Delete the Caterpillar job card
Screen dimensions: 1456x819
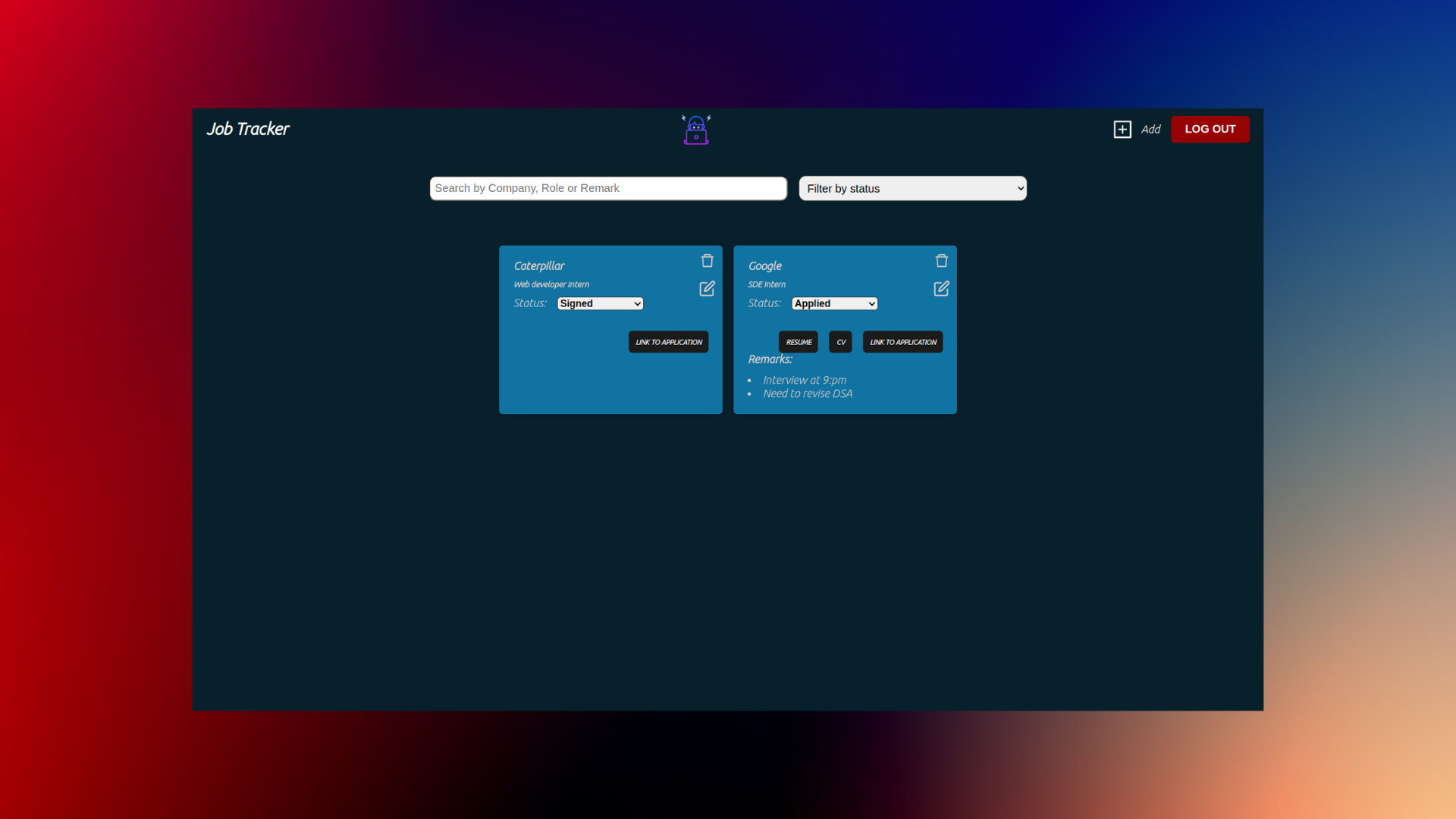[x=707, y=261]
